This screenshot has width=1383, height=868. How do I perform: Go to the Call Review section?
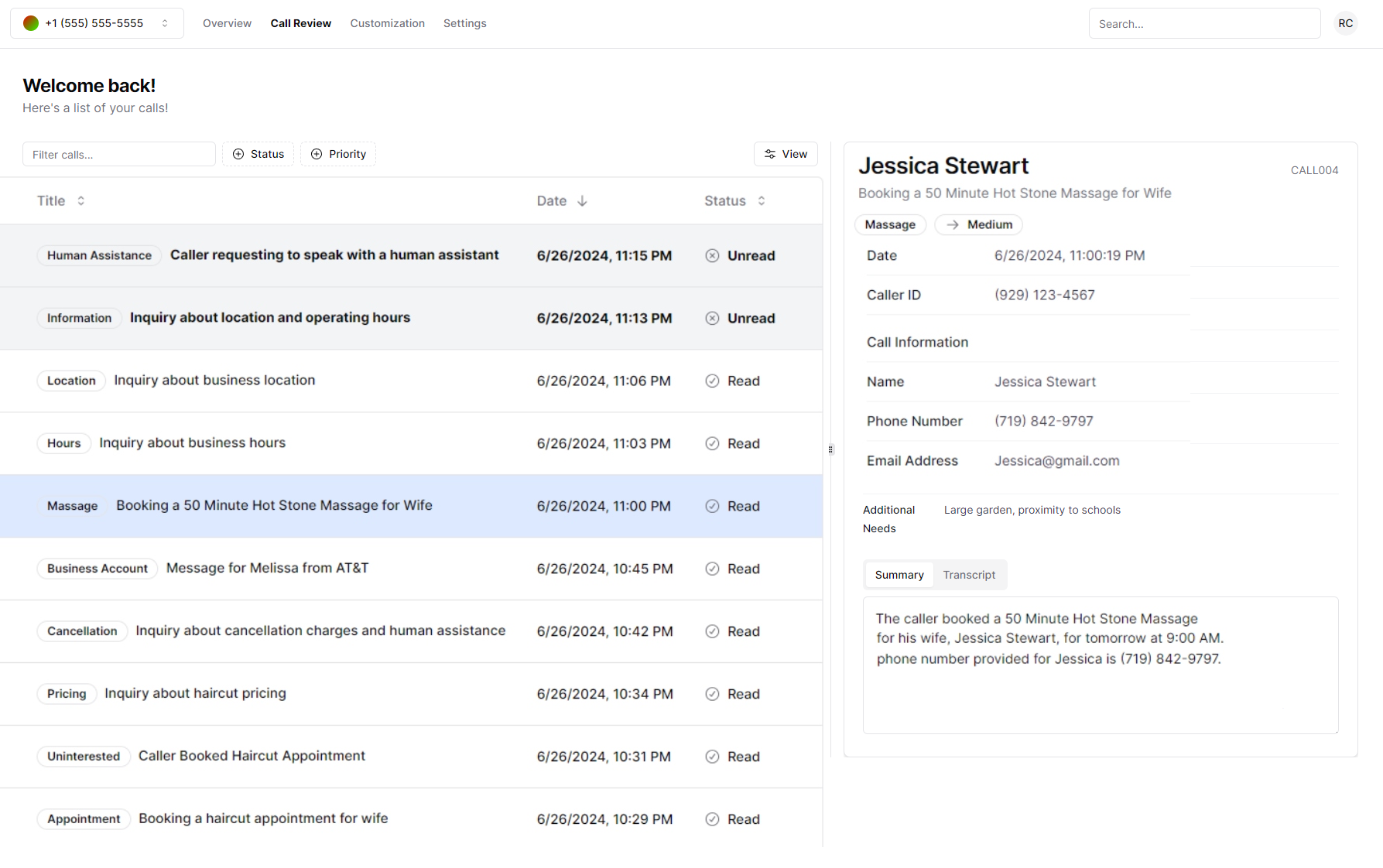tap(300, 23)
